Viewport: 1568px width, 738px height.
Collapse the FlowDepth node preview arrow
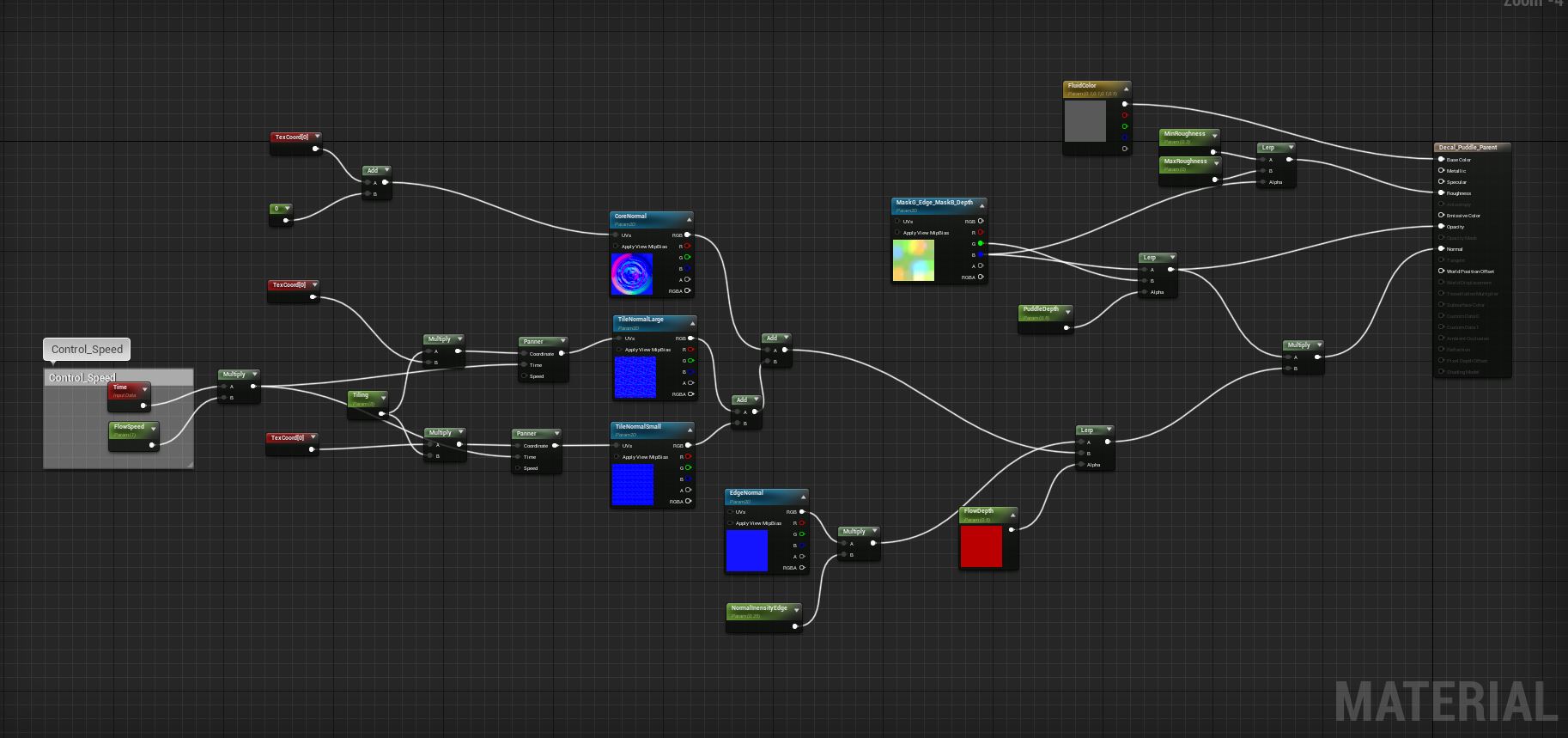(1012, 514)
